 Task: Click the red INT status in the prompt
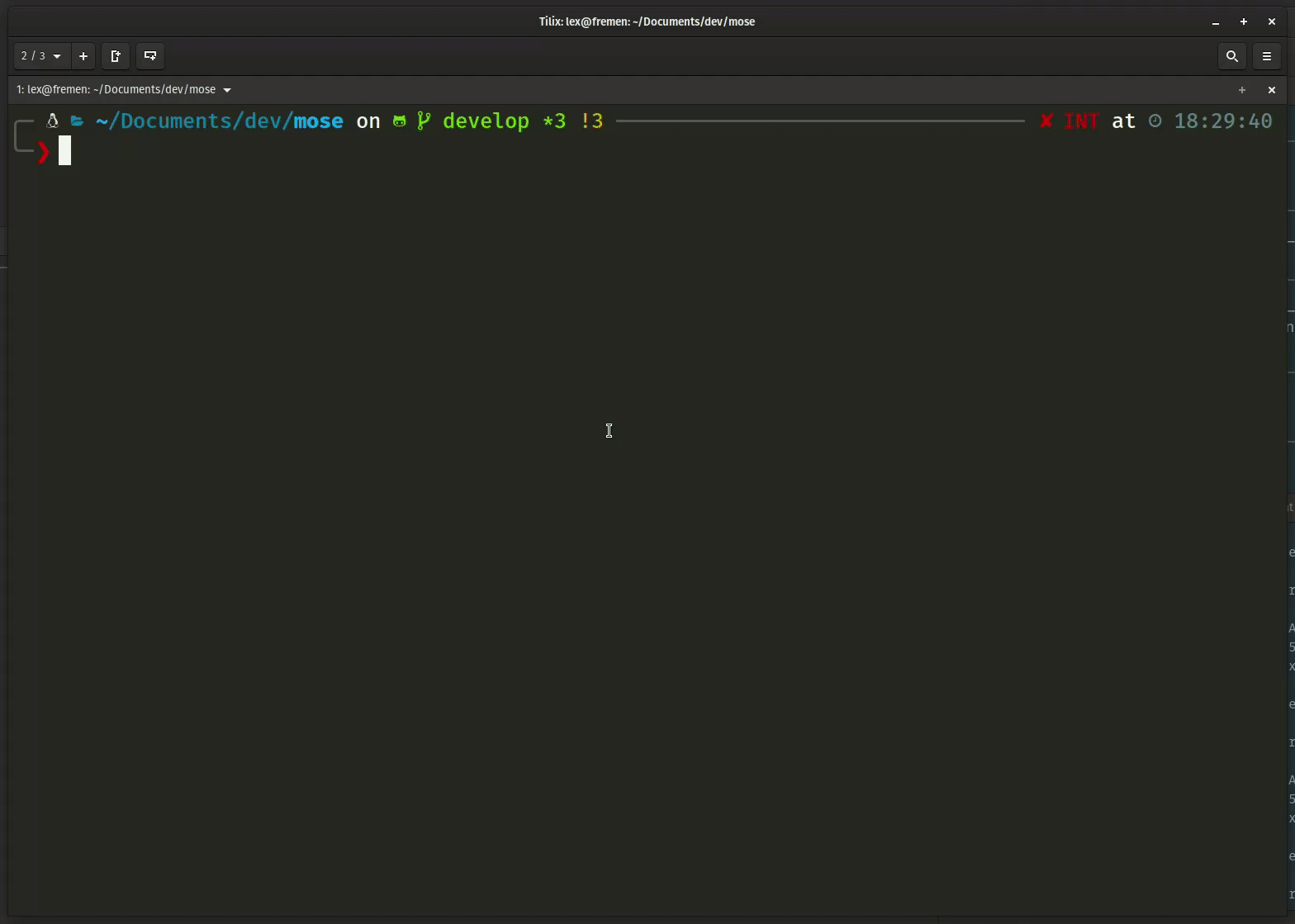pos(1081,121)
